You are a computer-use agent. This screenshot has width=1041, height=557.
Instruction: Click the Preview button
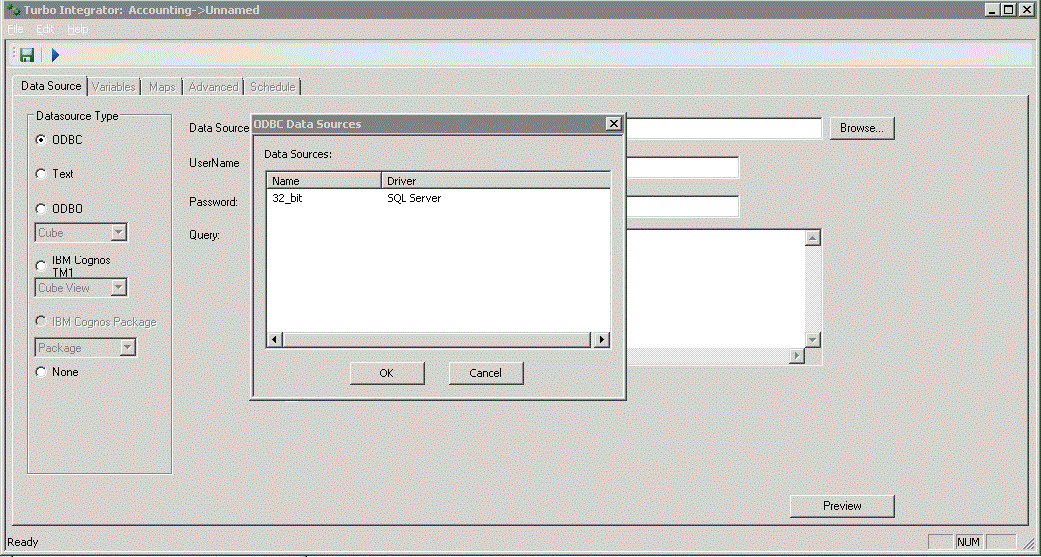(x=842, y=506)
